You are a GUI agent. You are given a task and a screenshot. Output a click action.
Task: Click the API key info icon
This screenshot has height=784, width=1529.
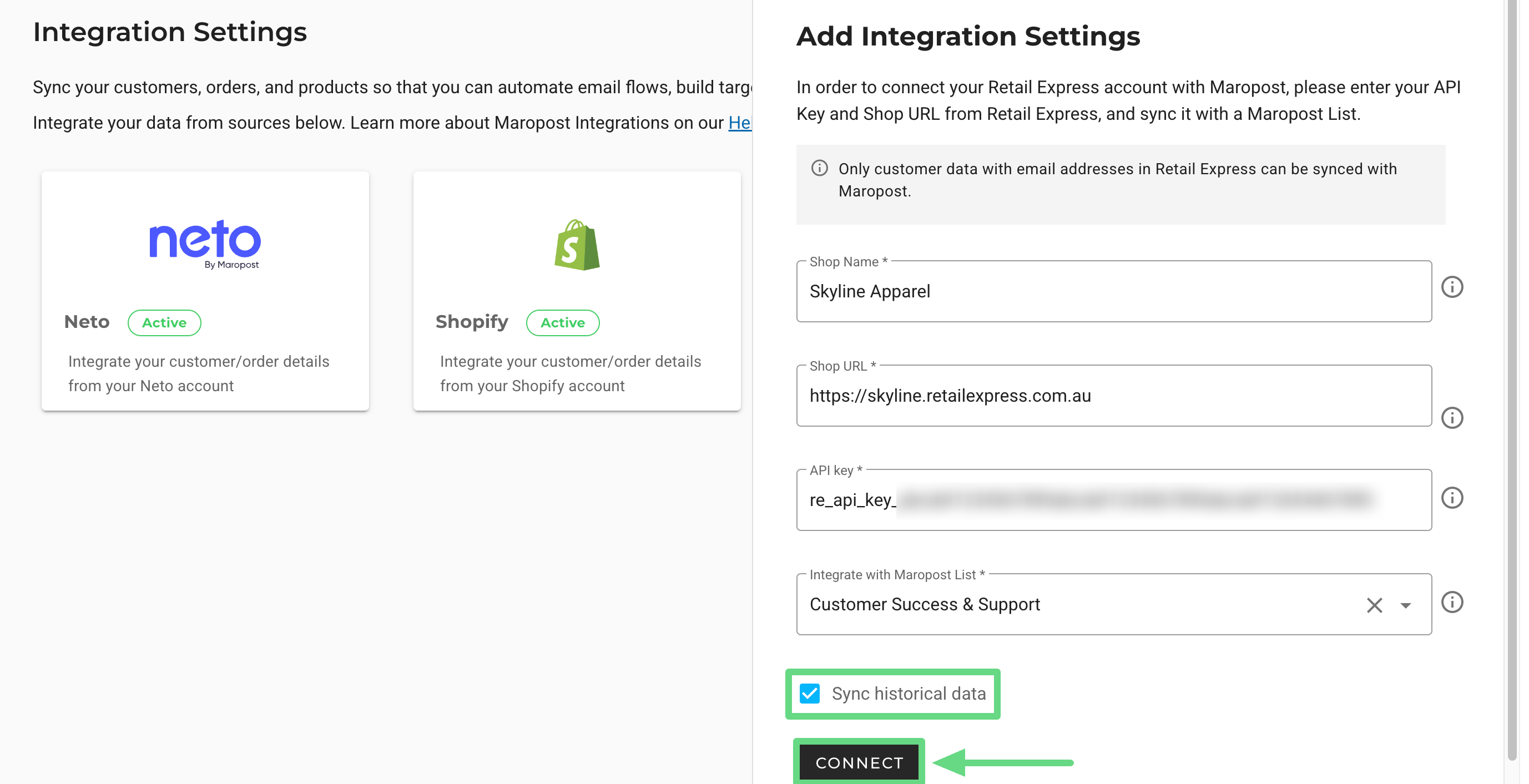[x=1451, y=498]
